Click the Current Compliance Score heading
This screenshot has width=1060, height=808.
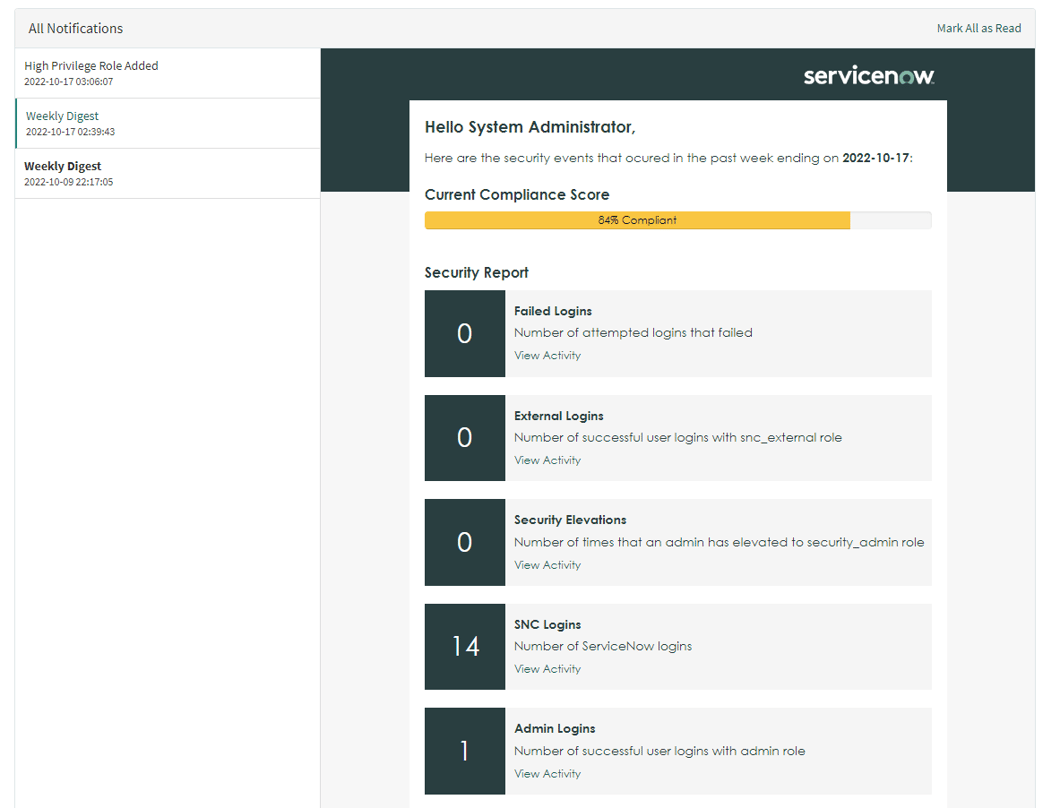tap(517, 194)
